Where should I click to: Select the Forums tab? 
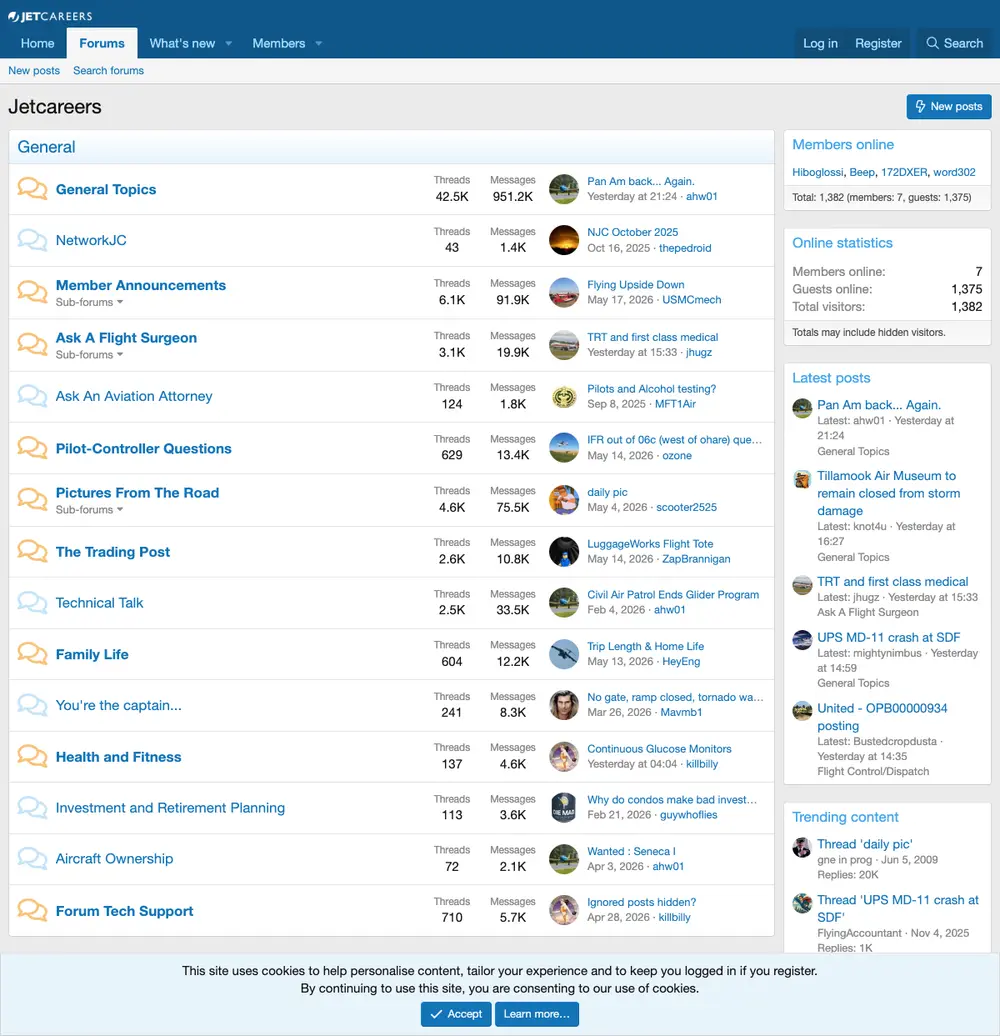[x=102, y=44]
